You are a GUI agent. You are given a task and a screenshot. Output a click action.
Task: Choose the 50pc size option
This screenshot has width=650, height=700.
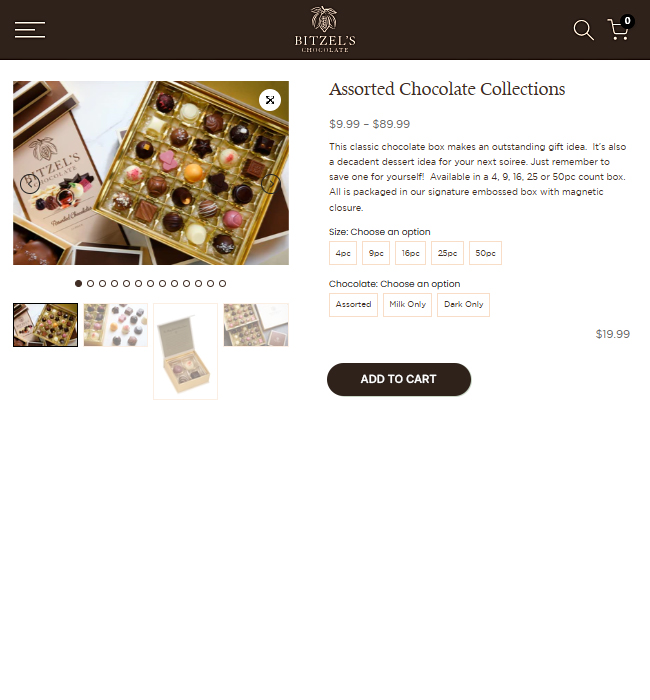pos(485,253)
